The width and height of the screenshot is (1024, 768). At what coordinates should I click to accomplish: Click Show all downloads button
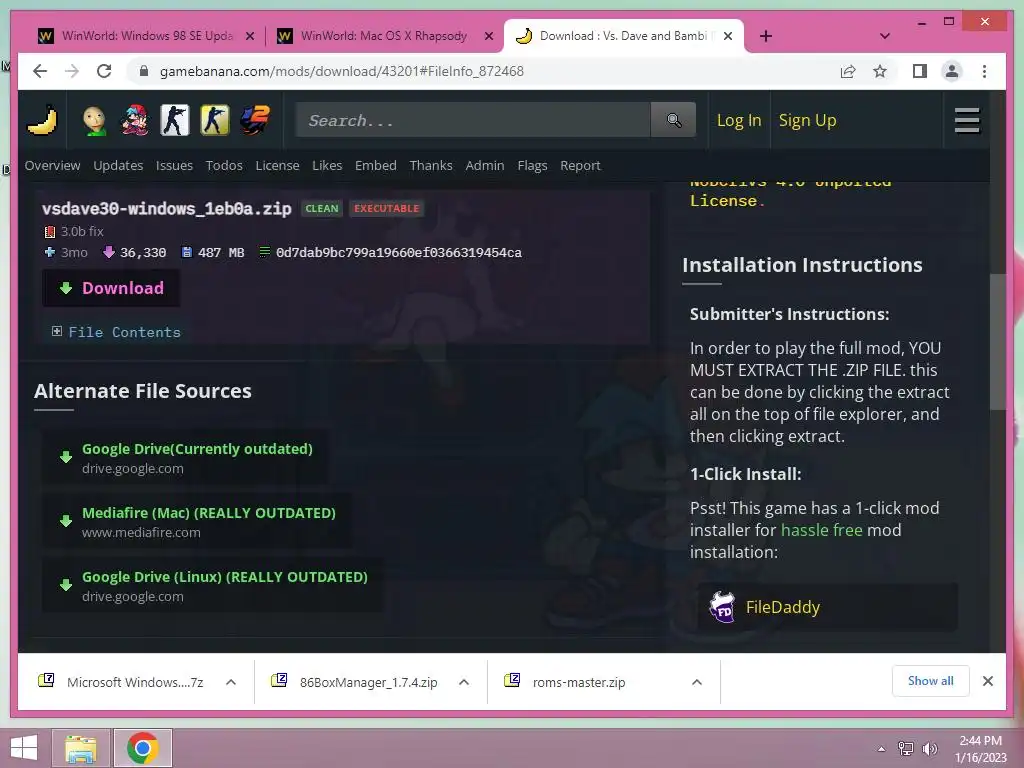931,681
